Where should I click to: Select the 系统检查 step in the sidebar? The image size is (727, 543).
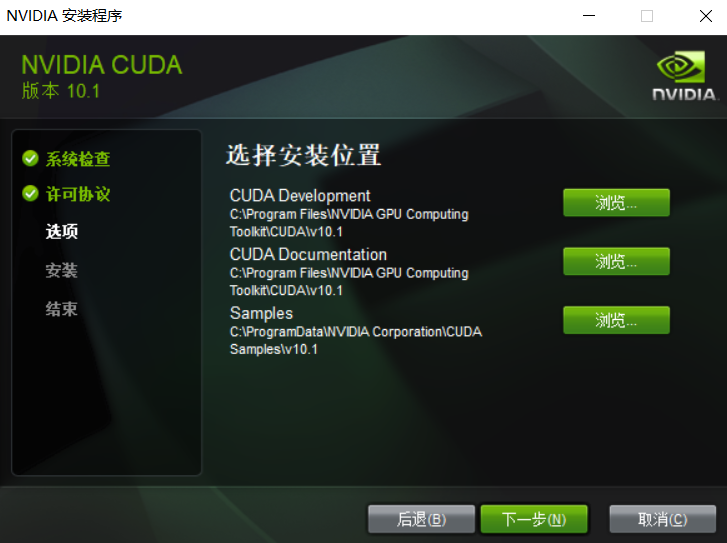pos(78,159)
